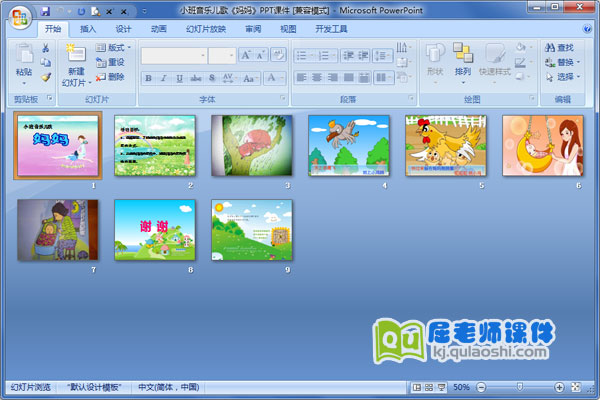Open the 设计 ribbon tab
The height and width of the screenshot is (400, 600).
[x=123, y=29]
